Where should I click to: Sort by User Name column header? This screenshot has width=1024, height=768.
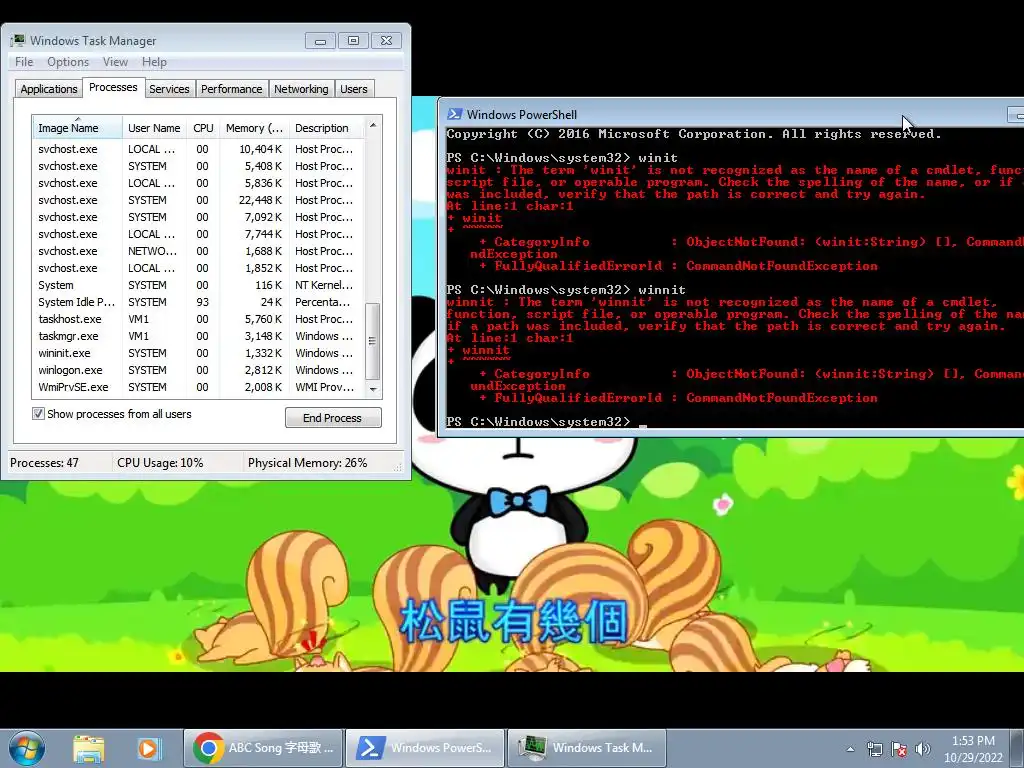tap(154, 128)
